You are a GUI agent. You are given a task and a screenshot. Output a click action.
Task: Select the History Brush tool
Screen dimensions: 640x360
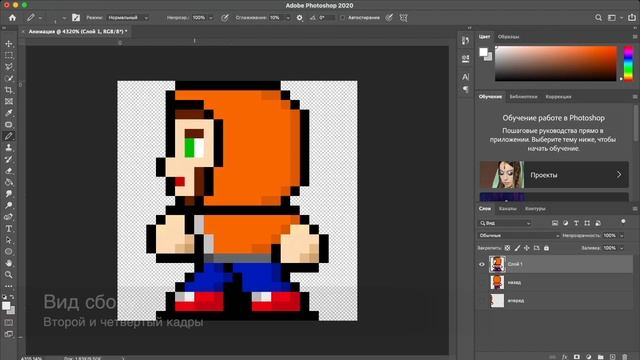[x=9, y=159]
